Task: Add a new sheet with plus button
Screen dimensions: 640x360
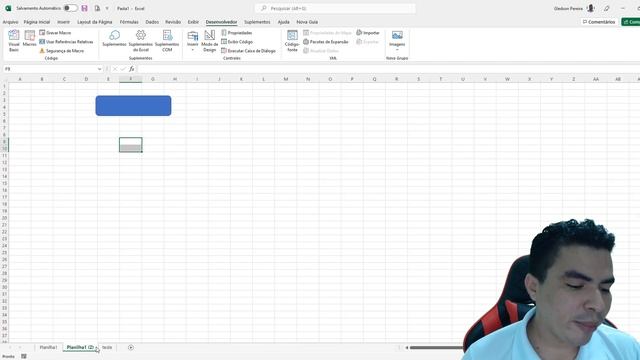Action: (x=131, y=347)
